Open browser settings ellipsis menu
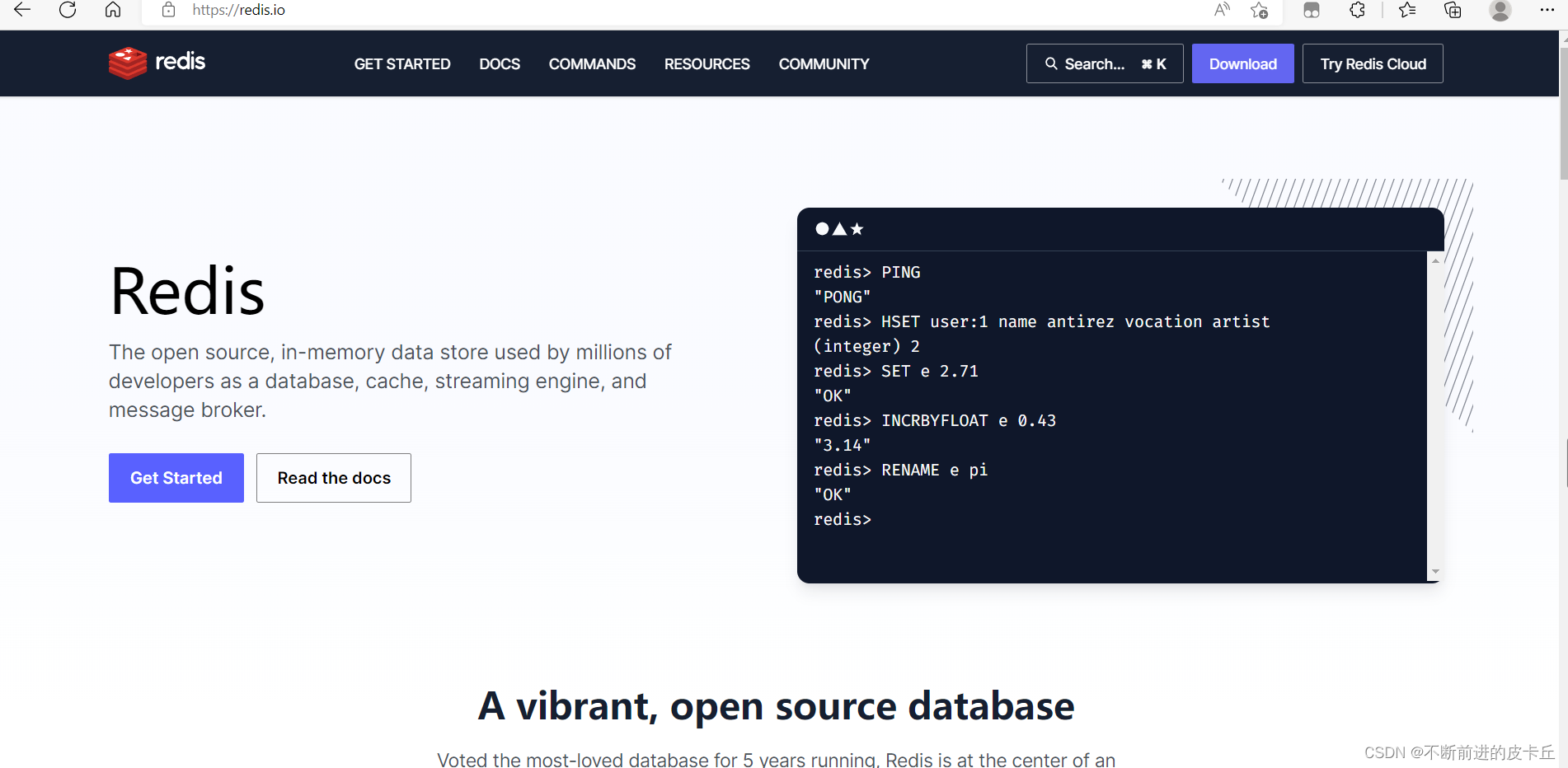This screenshot has width=1568, height=768. [x=1547, y=10]
